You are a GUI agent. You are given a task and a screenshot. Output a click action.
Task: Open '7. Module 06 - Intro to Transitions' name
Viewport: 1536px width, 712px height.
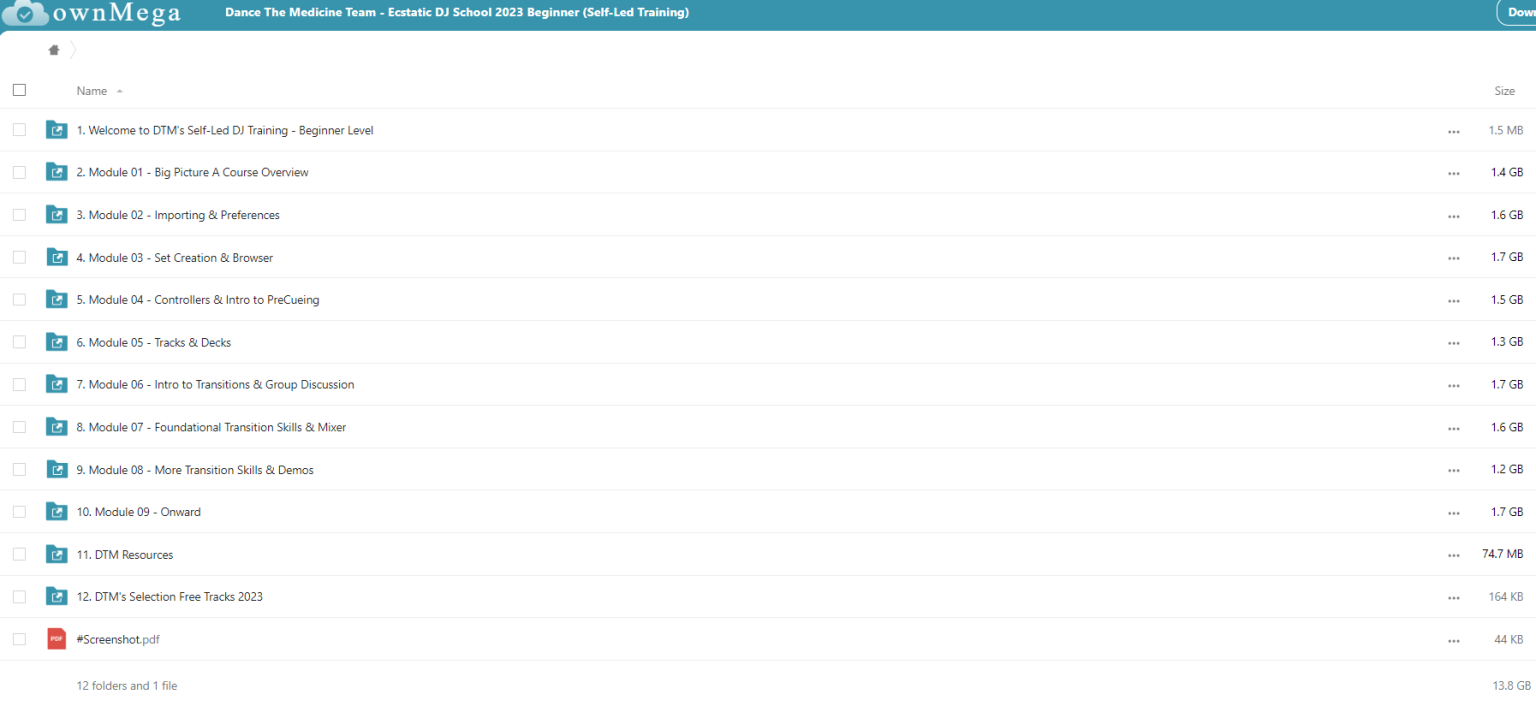click(215, 384)
